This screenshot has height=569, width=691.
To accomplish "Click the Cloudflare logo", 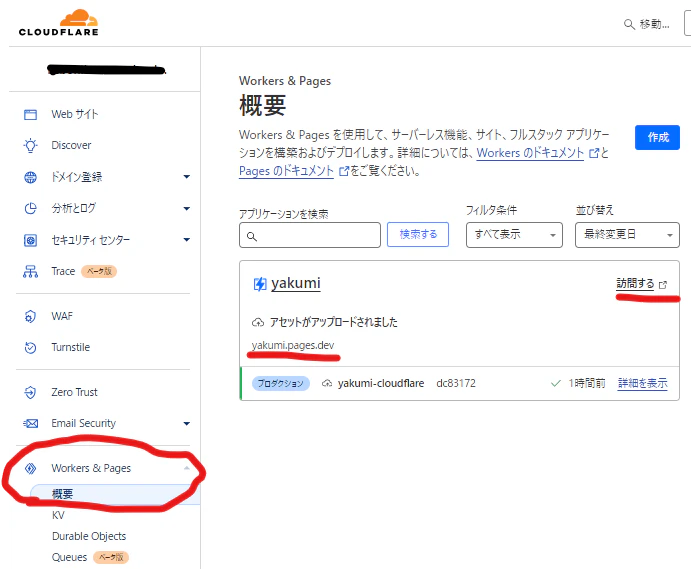I will [59, 22].
